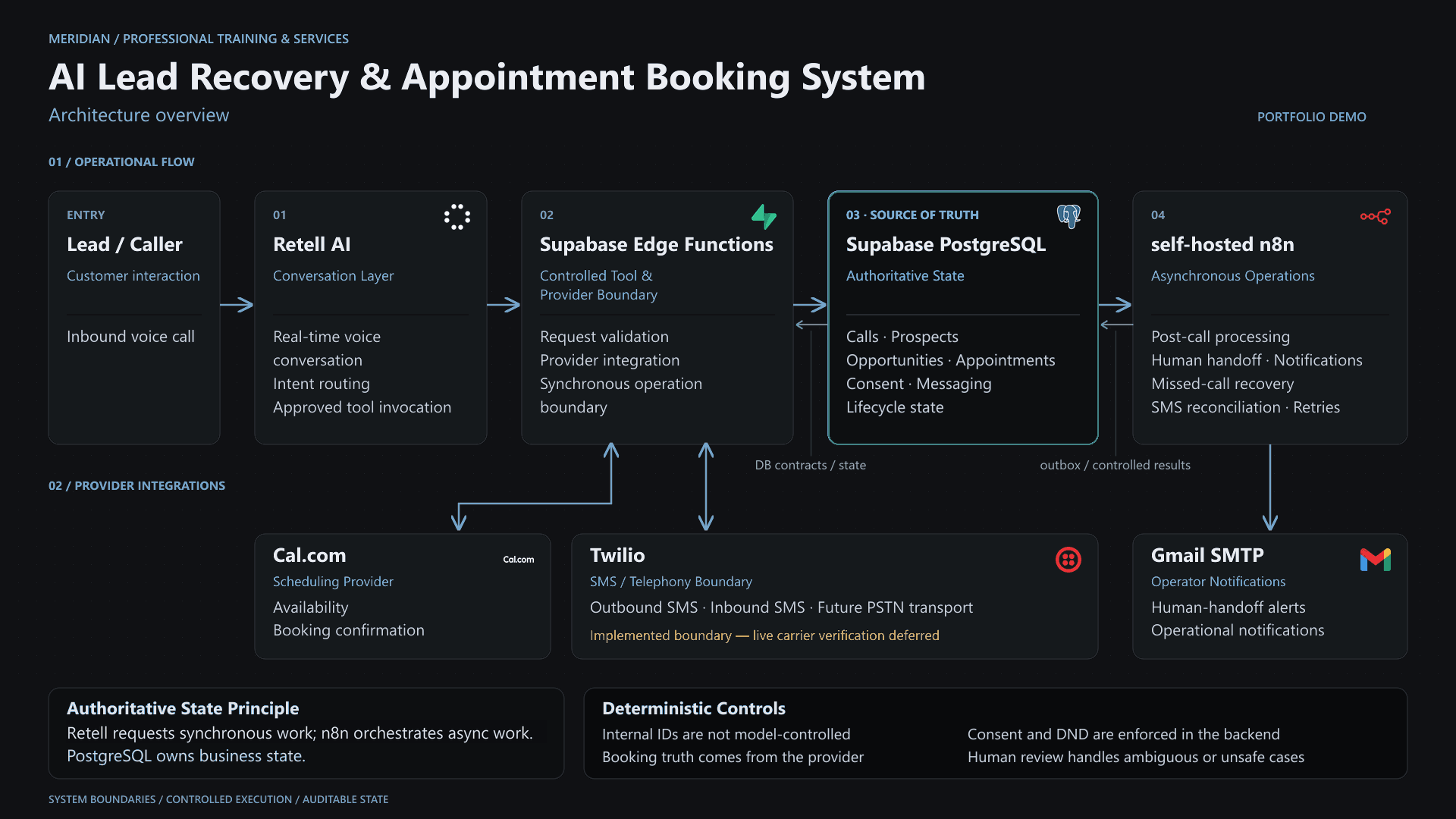Click the Cal.com logo mark
1456x819 pixels.
click(519, 560)
